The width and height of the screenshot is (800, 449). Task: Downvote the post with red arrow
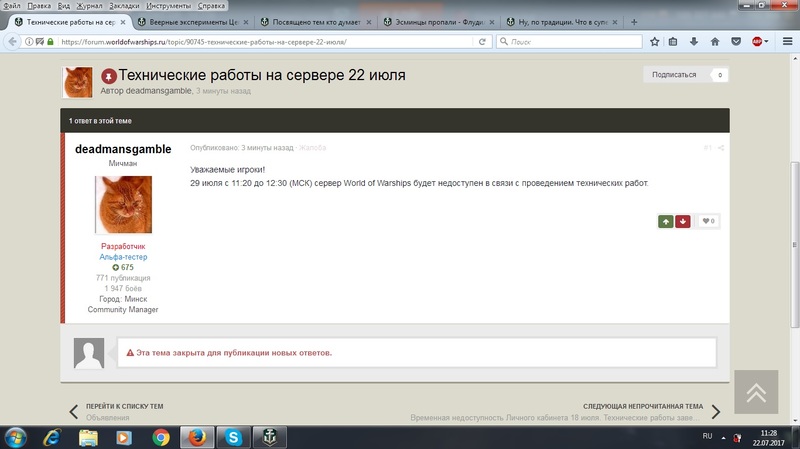pyautogui.click(x=683, y=221)
